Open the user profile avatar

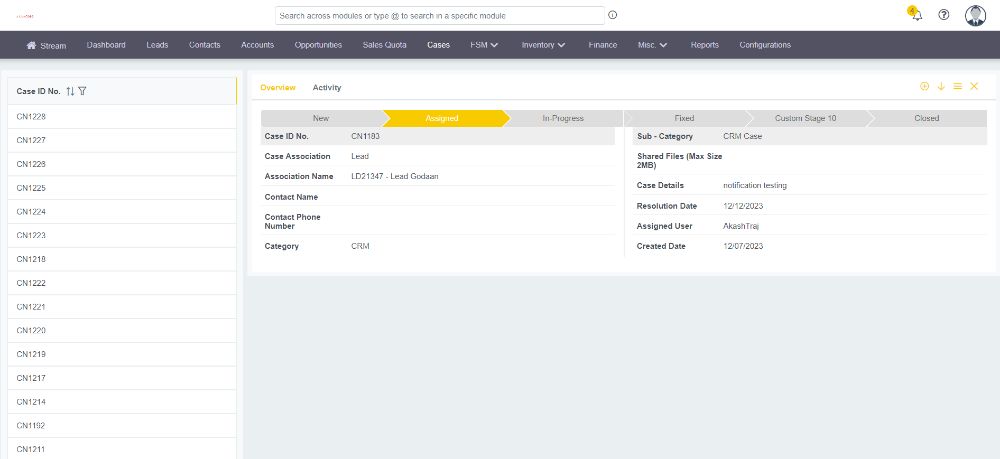(x=975, y=15)
